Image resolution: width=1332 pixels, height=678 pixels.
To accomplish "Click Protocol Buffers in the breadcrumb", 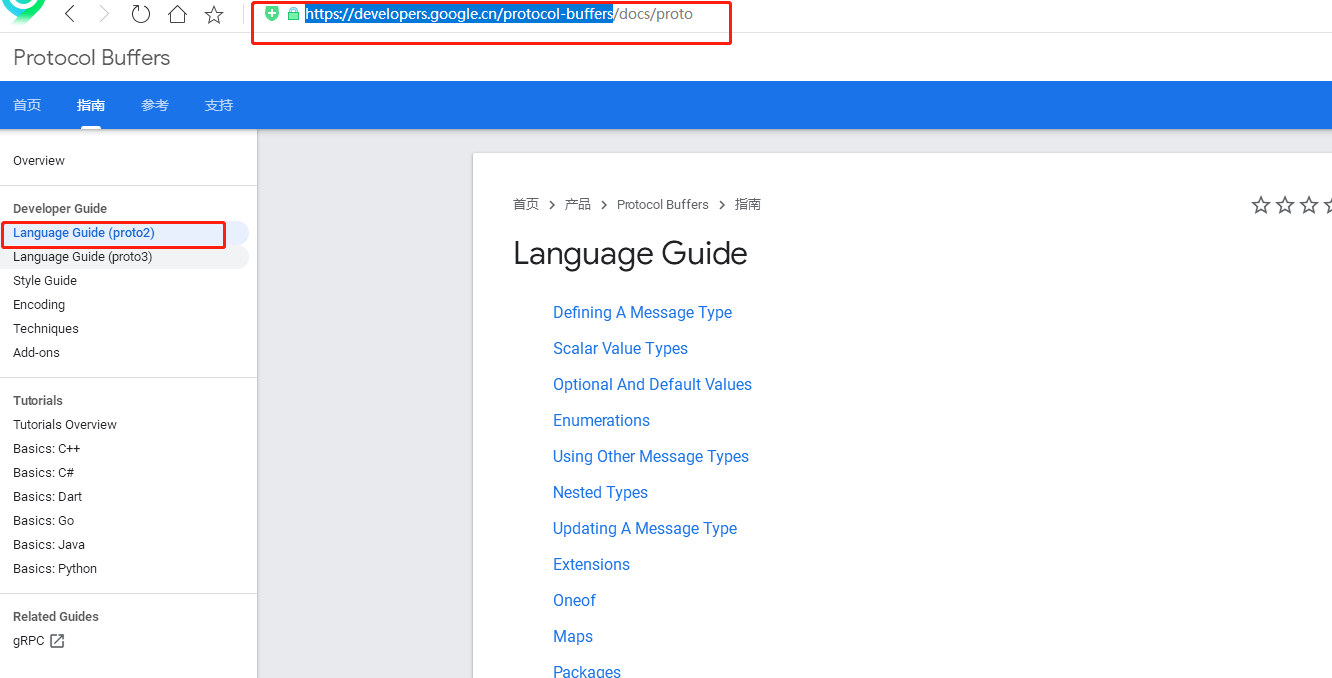I will pyautogui.click(x=663, y=204).
